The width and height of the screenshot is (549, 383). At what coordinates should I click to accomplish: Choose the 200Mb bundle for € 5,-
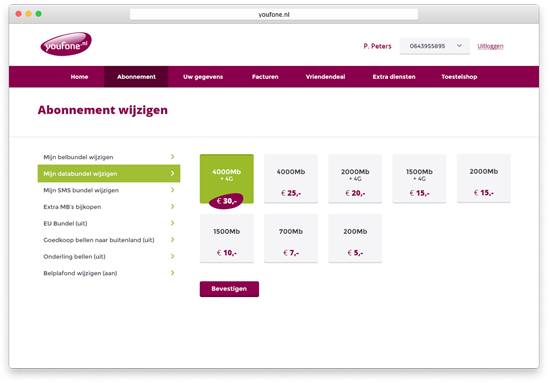pos(355,238)
